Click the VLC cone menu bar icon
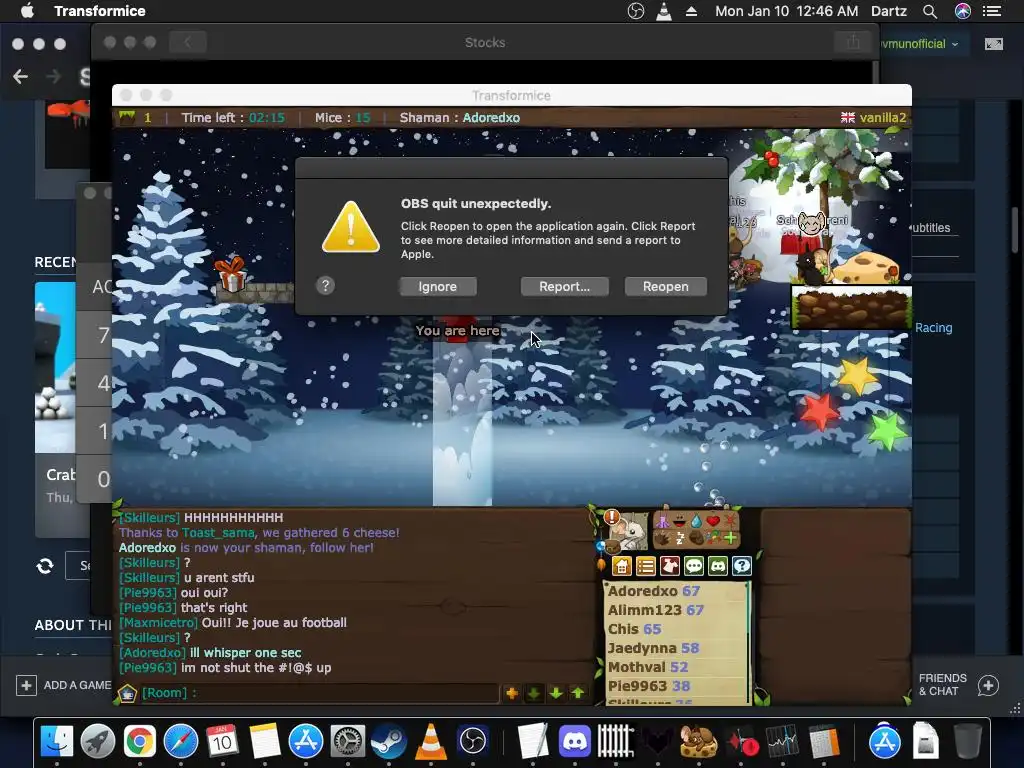The width and height of the screenshot is (1024, 768). tap(664, 11)
